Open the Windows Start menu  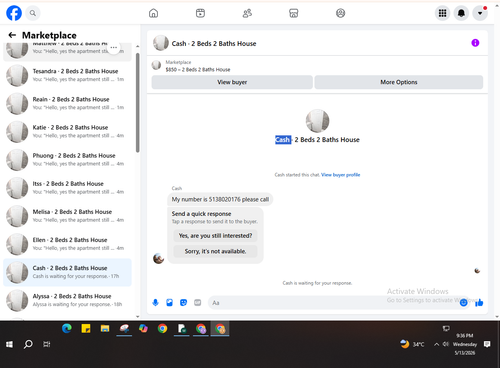(x=9, y=344)
